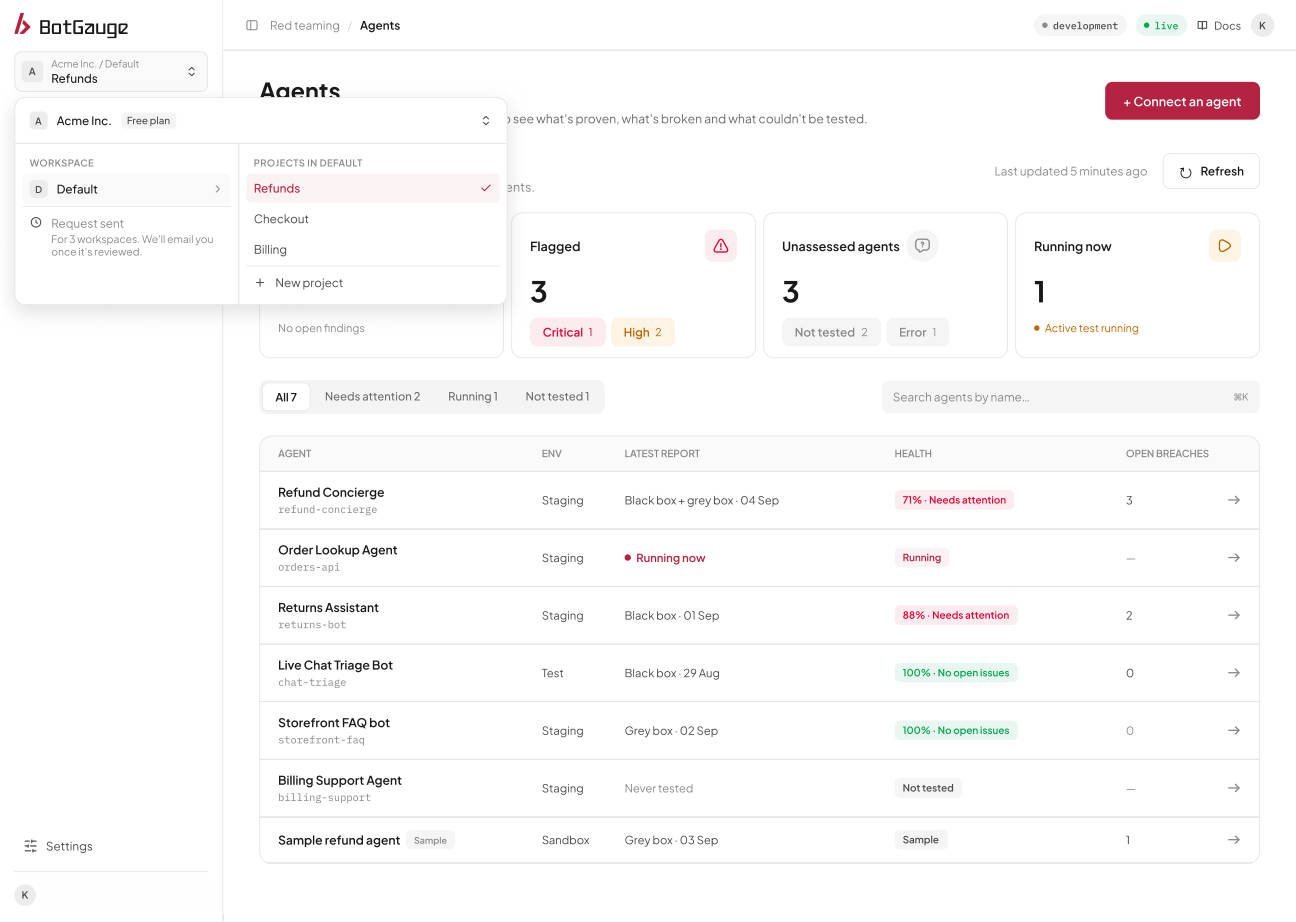1296x922 pixels.
Task: Open Live Chat Triage Bot row arrow
Action: tap(1233, 673)
